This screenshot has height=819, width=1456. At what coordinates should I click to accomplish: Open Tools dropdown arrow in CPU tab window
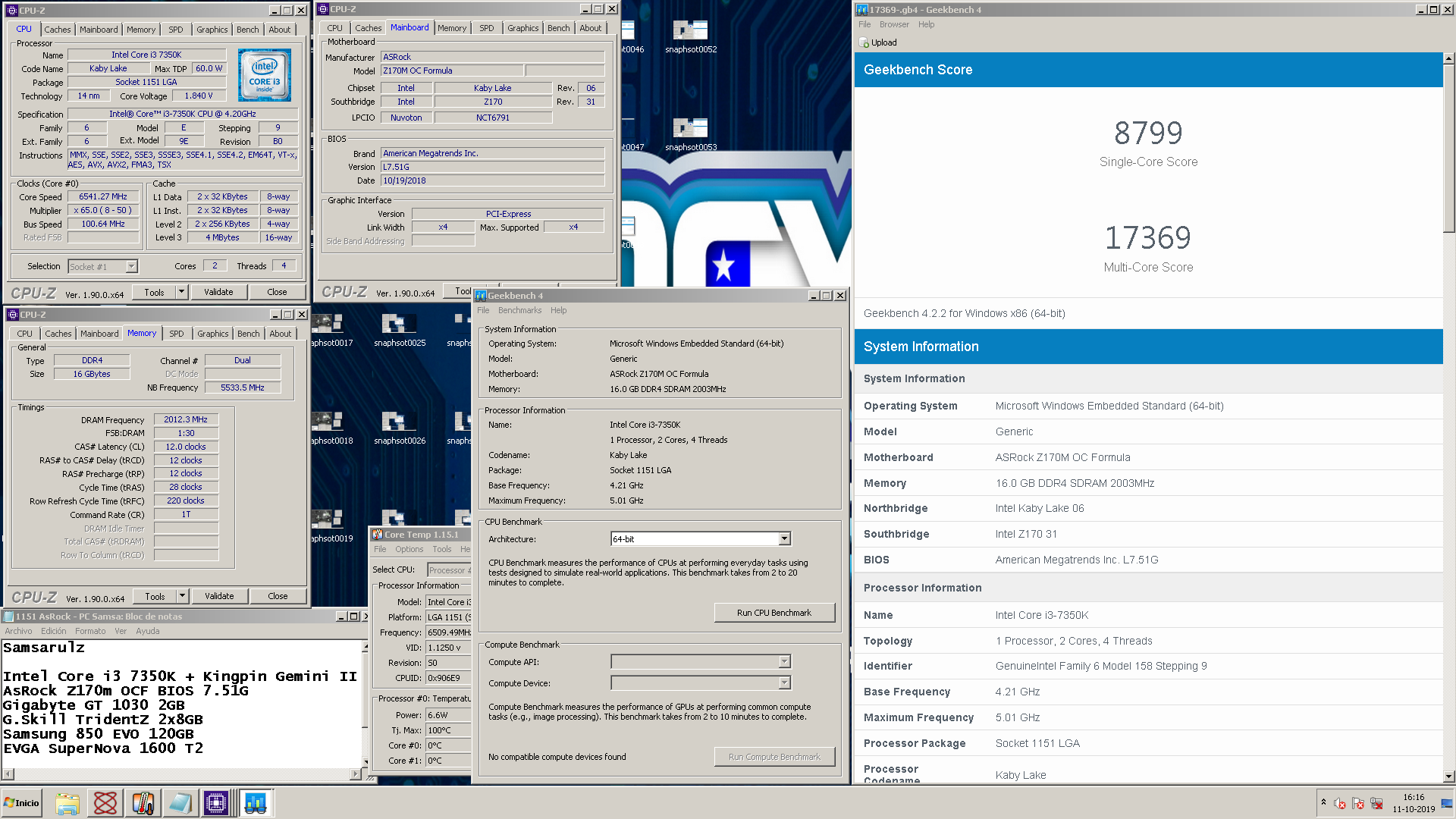pyautogui.click(x=181, y=292)
